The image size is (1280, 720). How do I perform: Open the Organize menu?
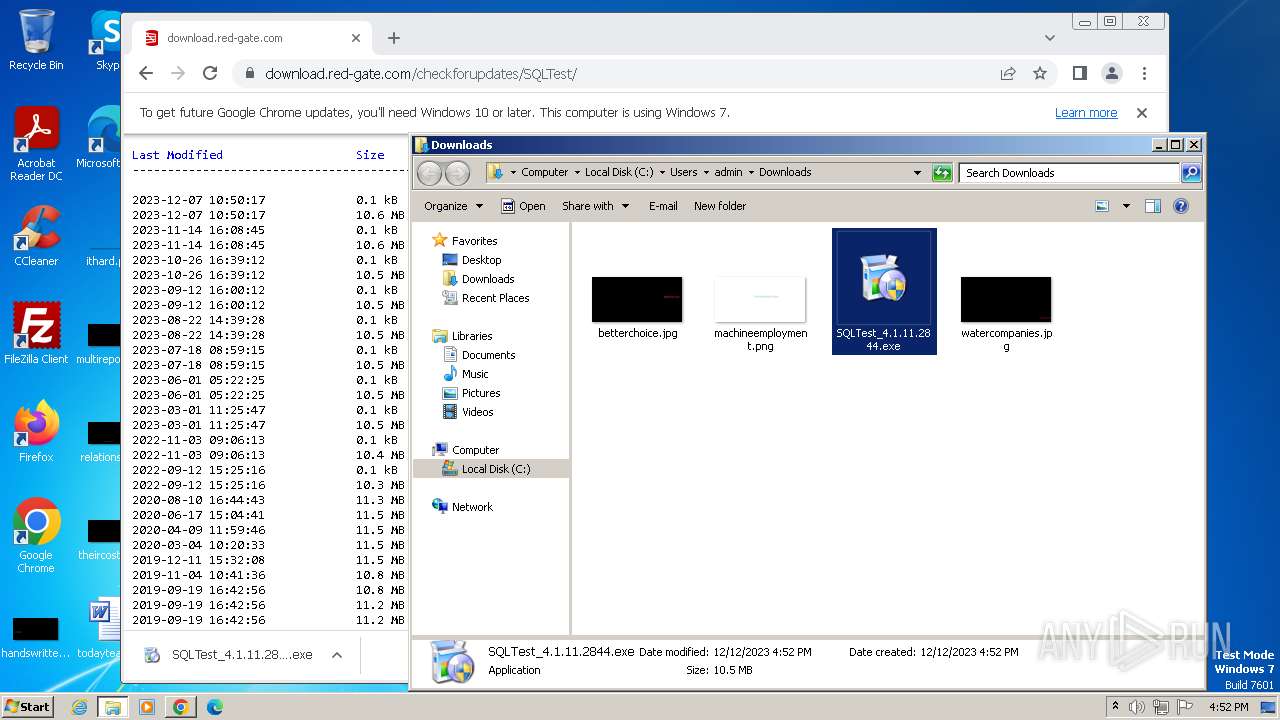click(x=453, y=206)
